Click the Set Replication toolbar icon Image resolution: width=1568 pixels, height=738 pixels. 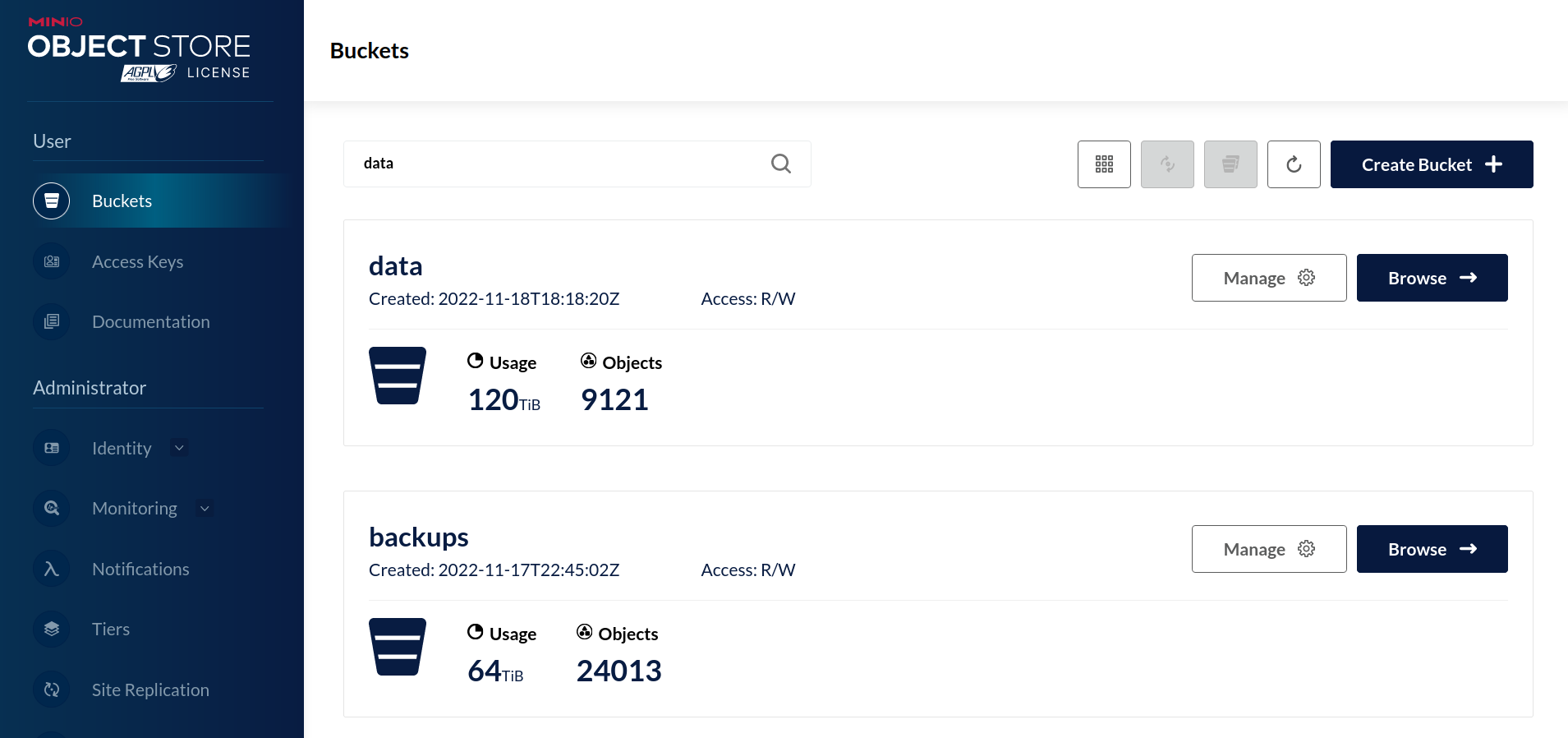pos(1167,164)
